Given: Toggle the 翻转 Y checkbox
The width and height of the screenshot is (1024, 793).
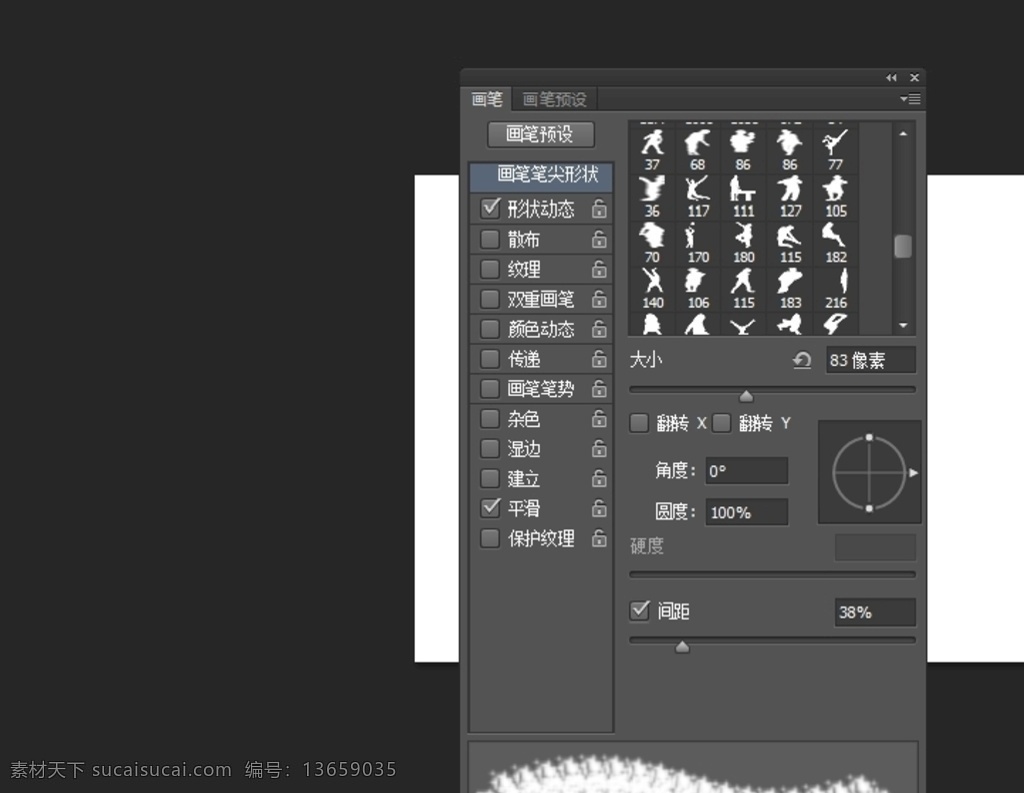Looking at the screenshot, I should pyautogui.click(x=722, y=423).
